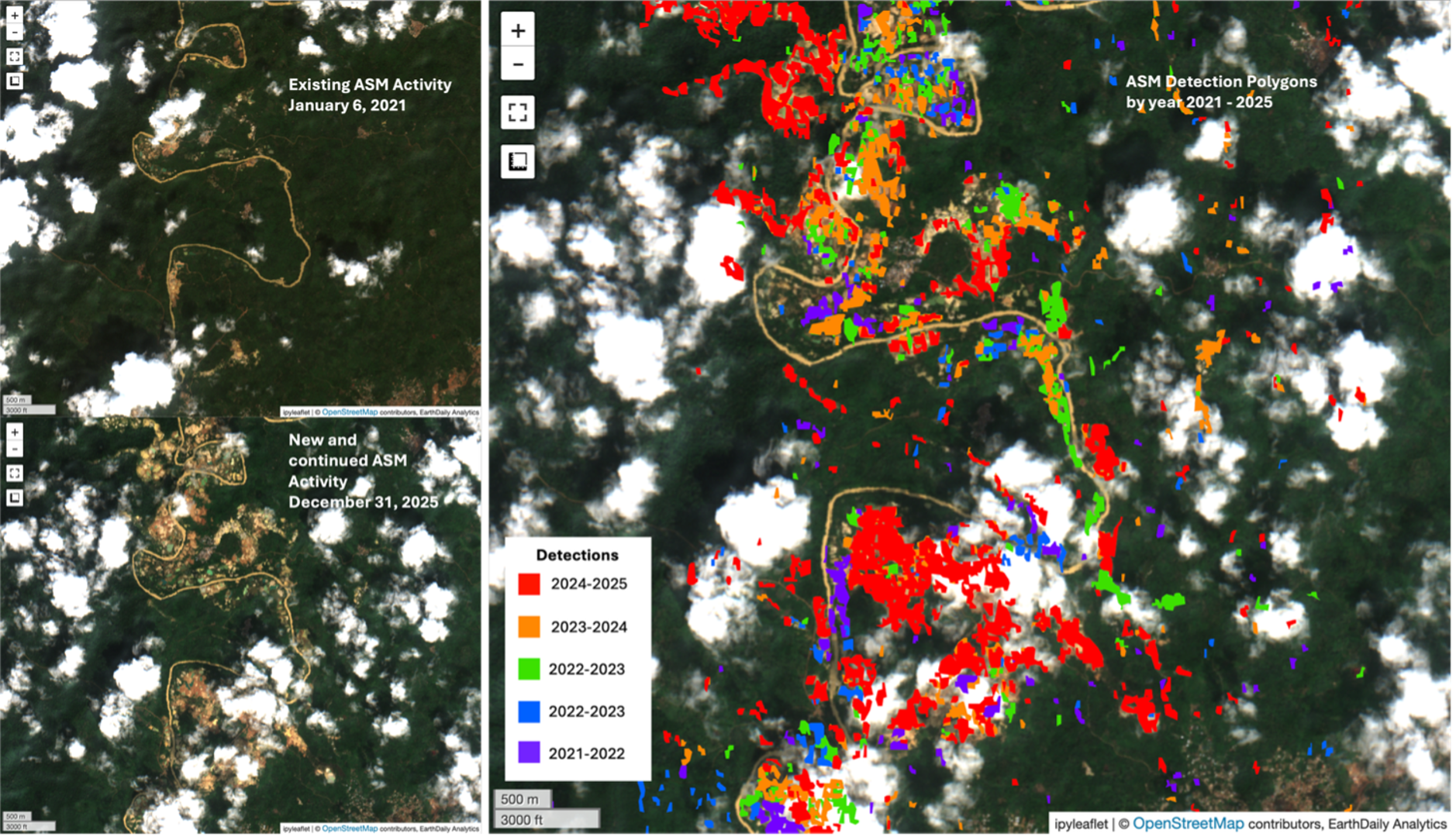This screenshot has width=1456, height=837.
Task: Click the 'ipyleaflet' attribution on the detection map
Action: (1081, 824)
